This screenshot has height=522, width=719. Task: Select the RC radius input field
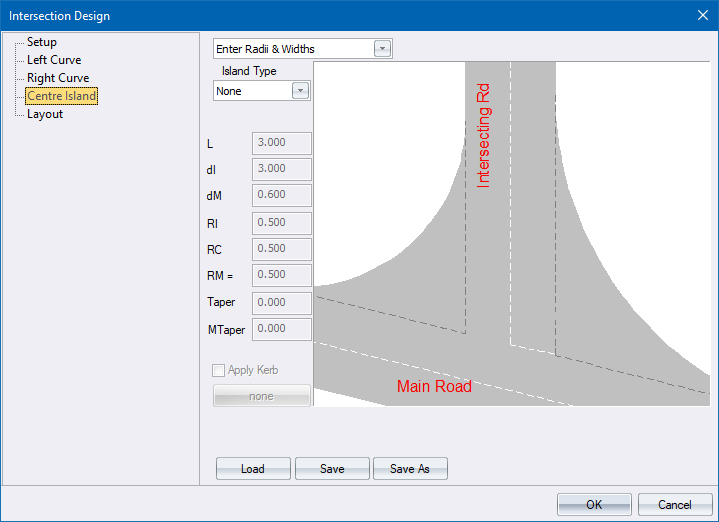[x=283, y=248]
